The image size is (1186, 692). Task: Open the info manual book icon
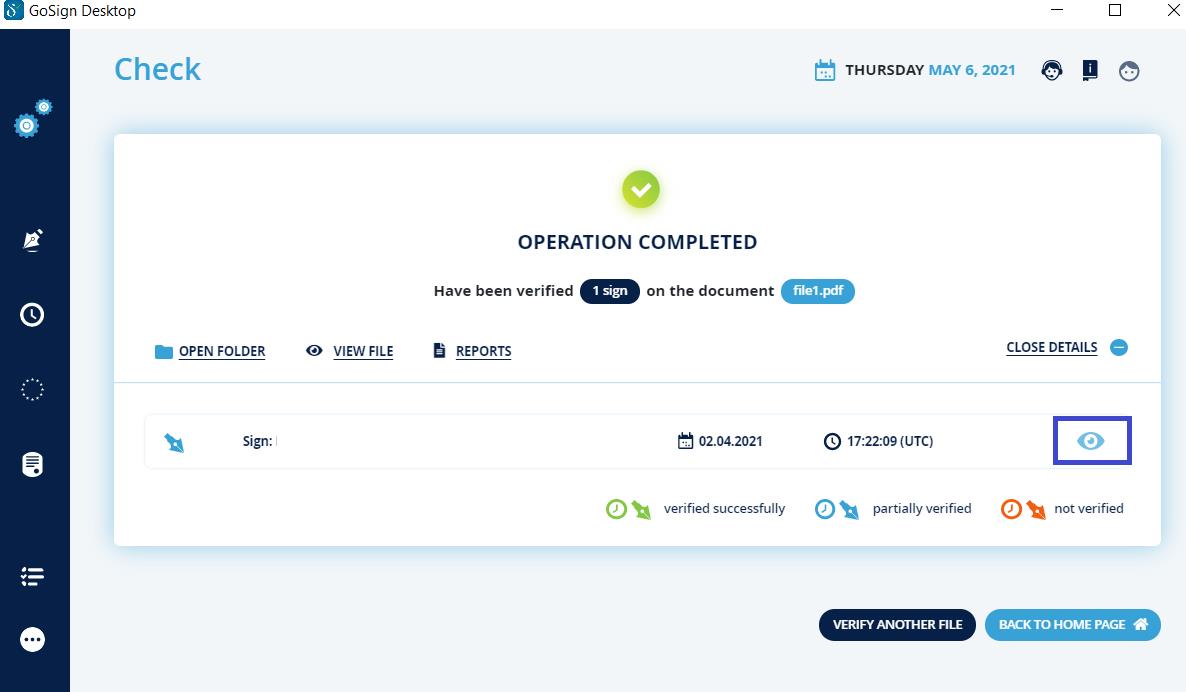[1090, 70]
